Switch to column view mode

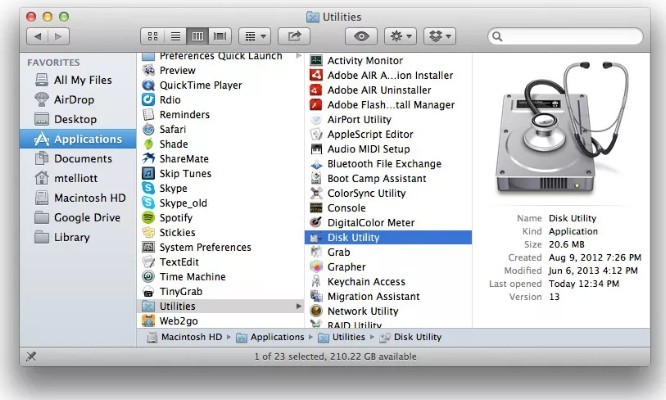tap(198, 37)
